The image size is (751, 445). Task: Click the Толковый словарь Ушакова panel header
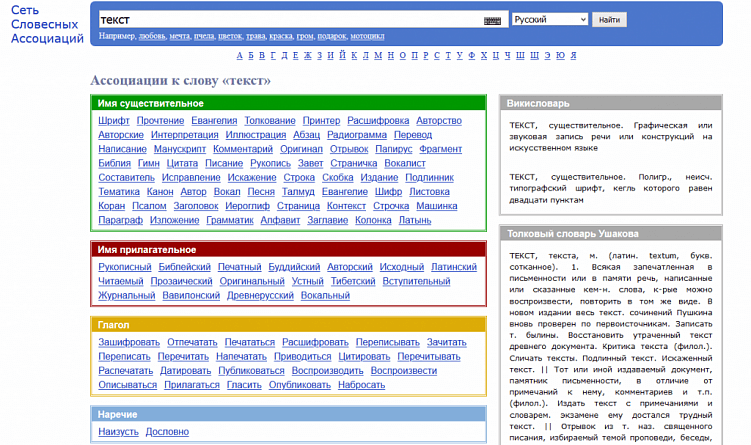[611, 234]
